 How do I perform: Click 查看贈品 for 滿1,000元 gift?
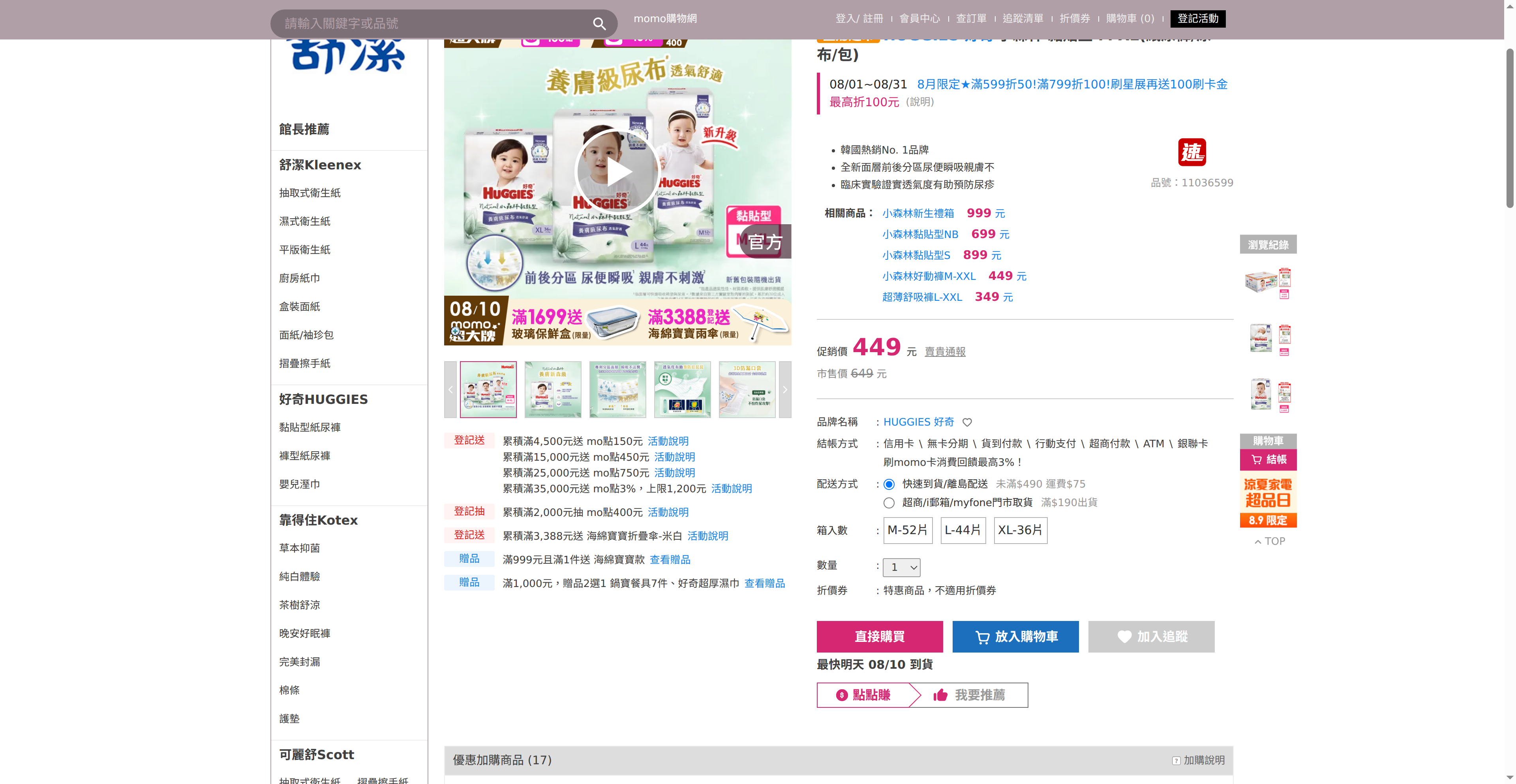764,583
